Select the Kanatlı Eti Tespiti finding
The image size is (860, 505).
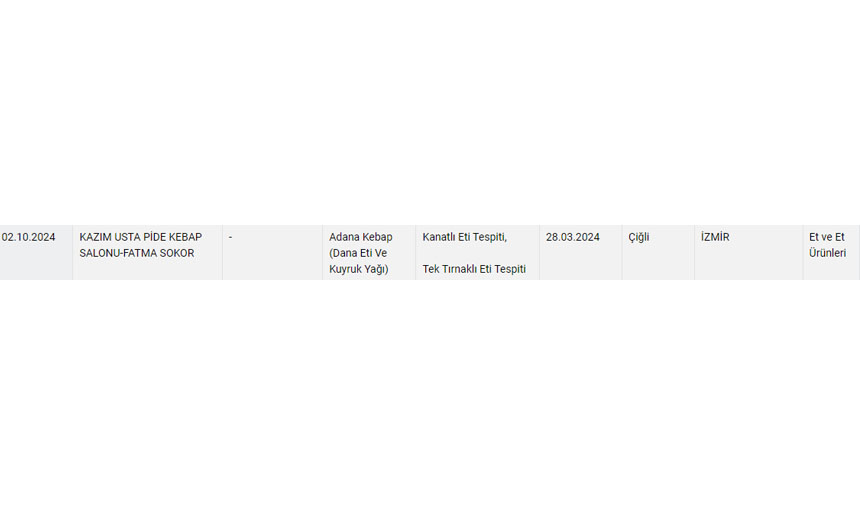(x=465, y=237)
